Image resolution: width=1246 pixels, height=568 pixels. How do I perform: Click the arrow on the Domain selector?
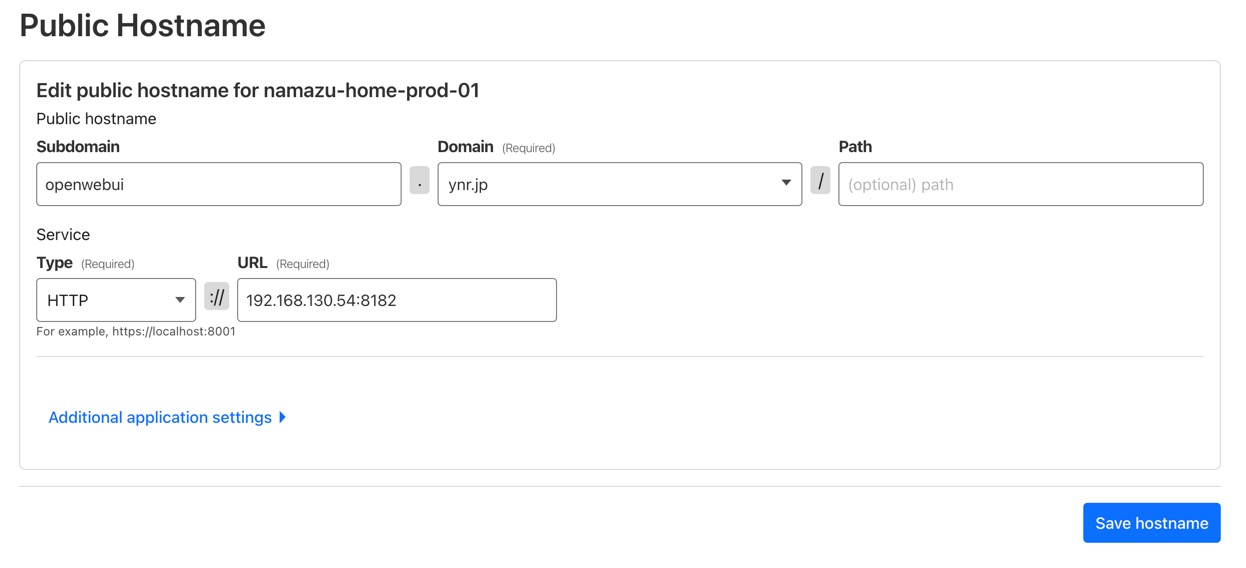pyautogui.click(x=786, y=183)
